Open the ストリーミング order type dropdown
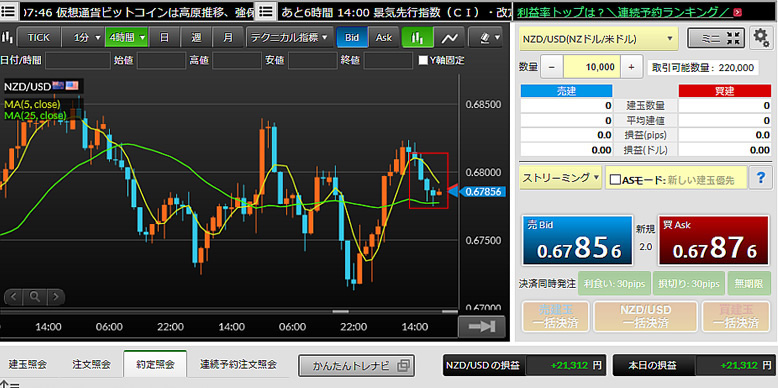778x388 pixels. 560,178
